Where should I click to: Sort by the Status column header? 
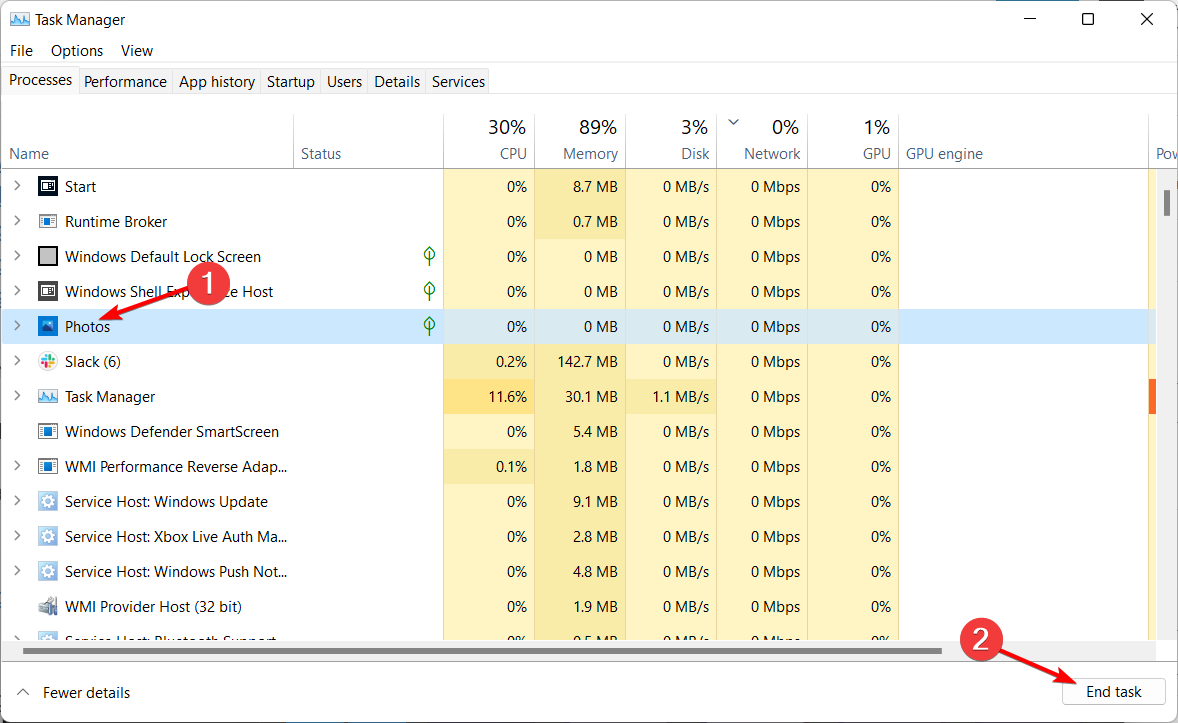(368, 141)
